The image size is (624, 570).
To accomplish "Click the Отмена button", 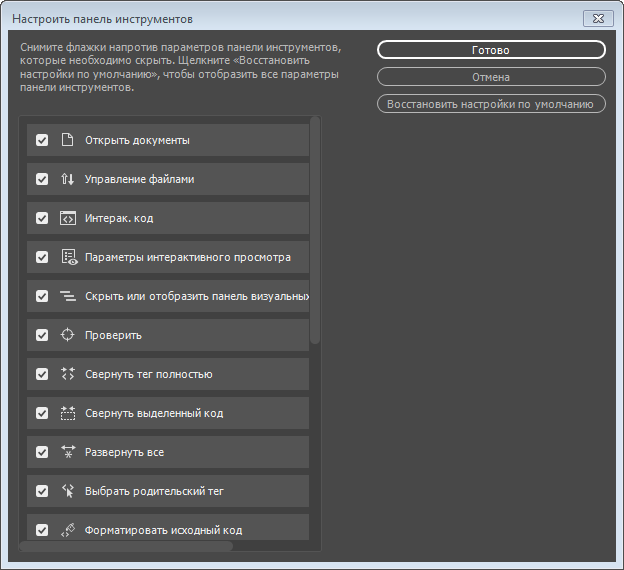I will (x=491, y=77).
